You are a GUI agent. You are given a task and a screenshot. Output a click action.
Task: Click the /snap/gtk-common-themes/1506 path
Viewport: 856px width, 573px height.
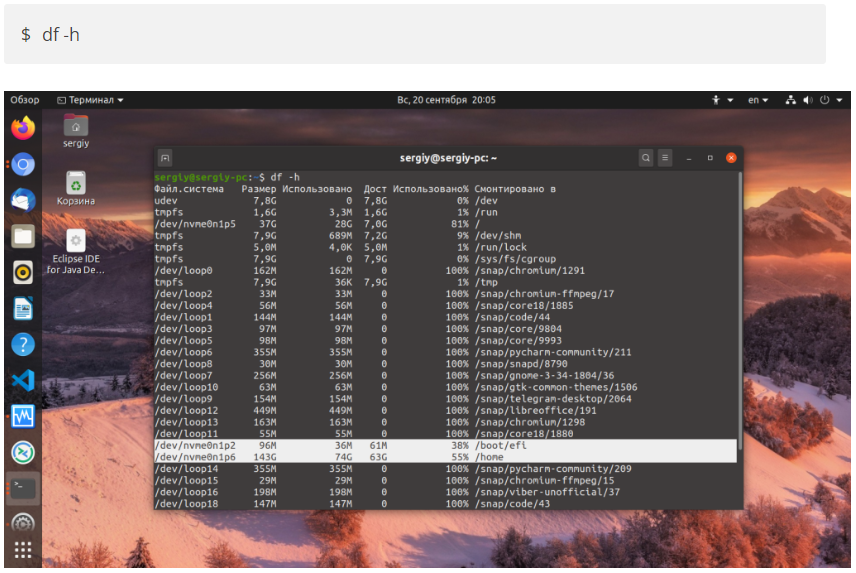556,387
